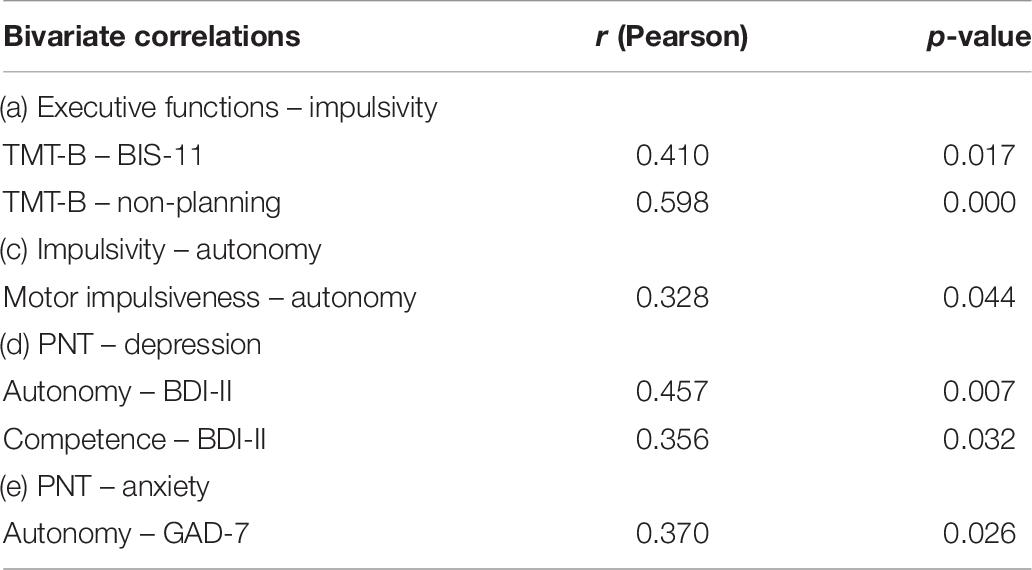Select the Autonomy – GAD-7 row label
Screen dimensions: 1032x570
[126, 534]
